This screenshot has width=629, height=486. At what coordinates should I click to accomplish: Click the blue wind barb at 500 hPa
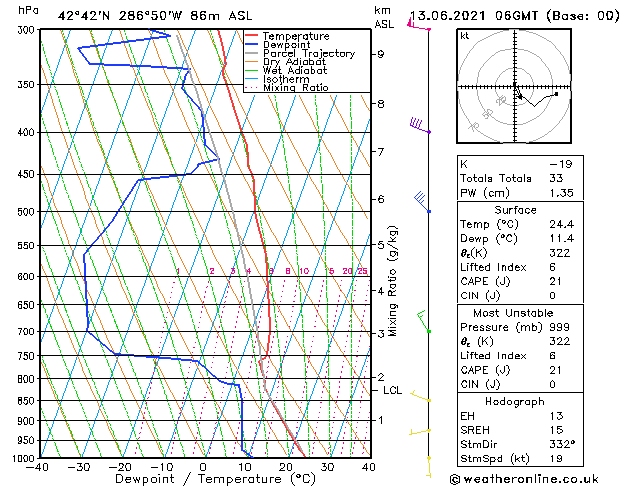coord(422,202)
